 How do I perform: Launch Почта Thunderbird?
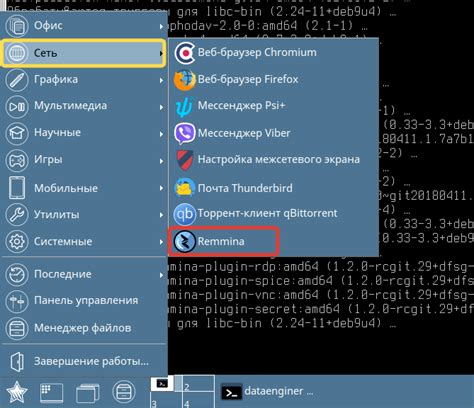[274, 187]
